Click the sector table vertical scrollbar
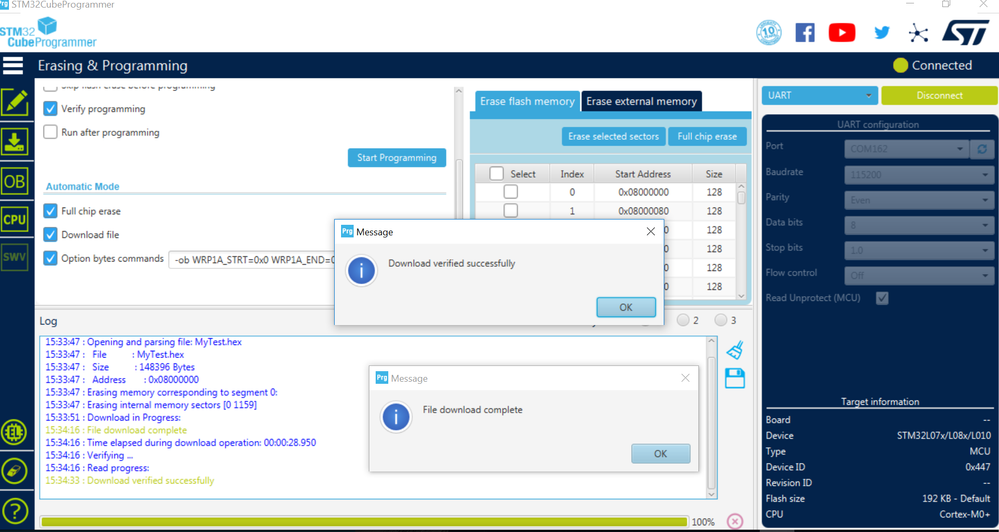999x532 pixels. 741,241
